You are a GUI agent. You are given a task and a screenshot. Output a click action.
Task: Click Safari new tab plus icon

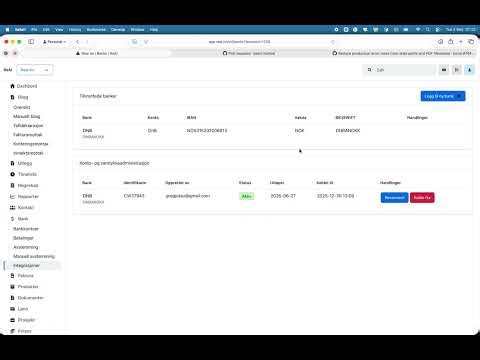tap(461, 42)
